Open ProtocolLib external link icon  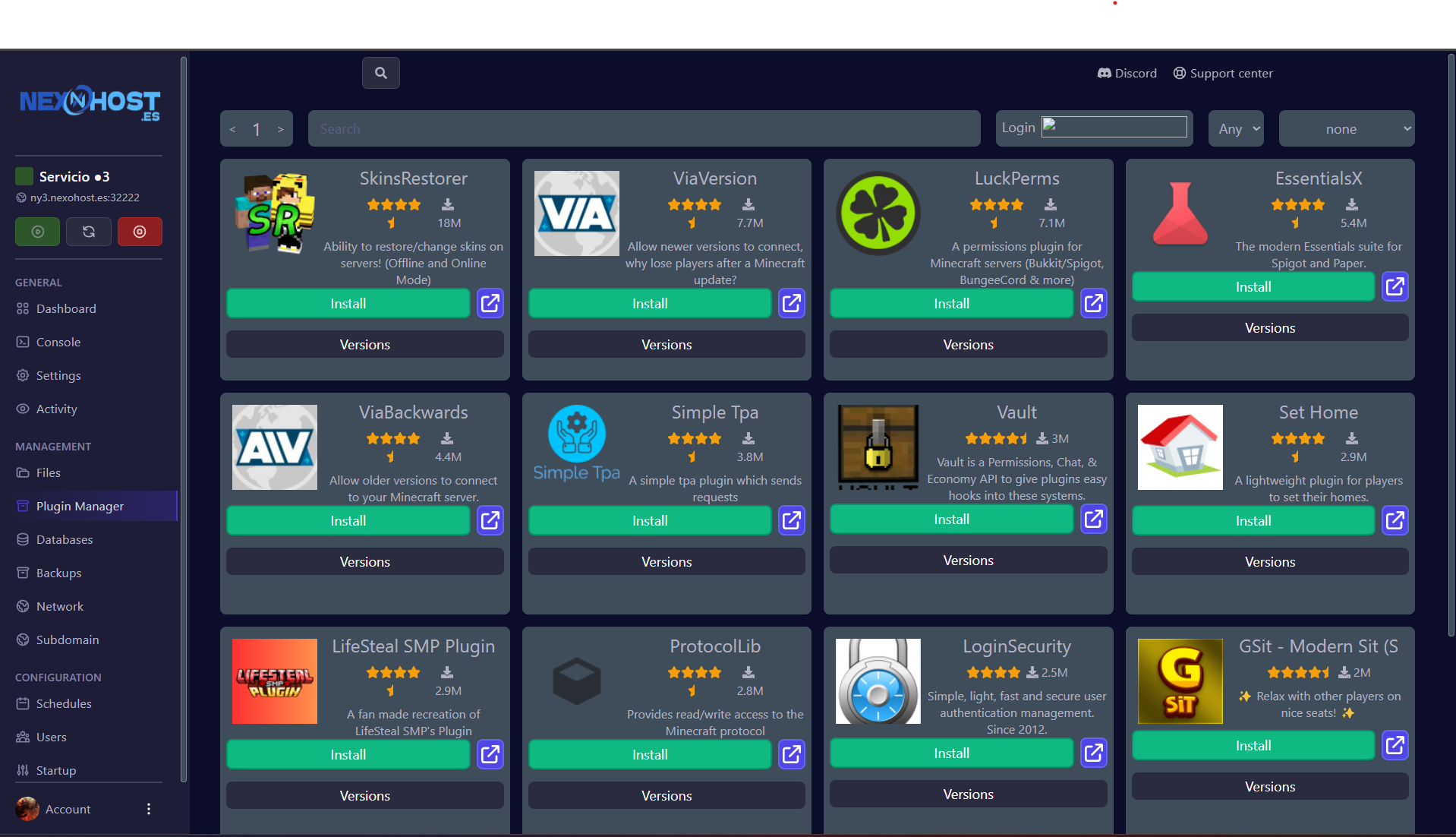[x=792, y=754]
